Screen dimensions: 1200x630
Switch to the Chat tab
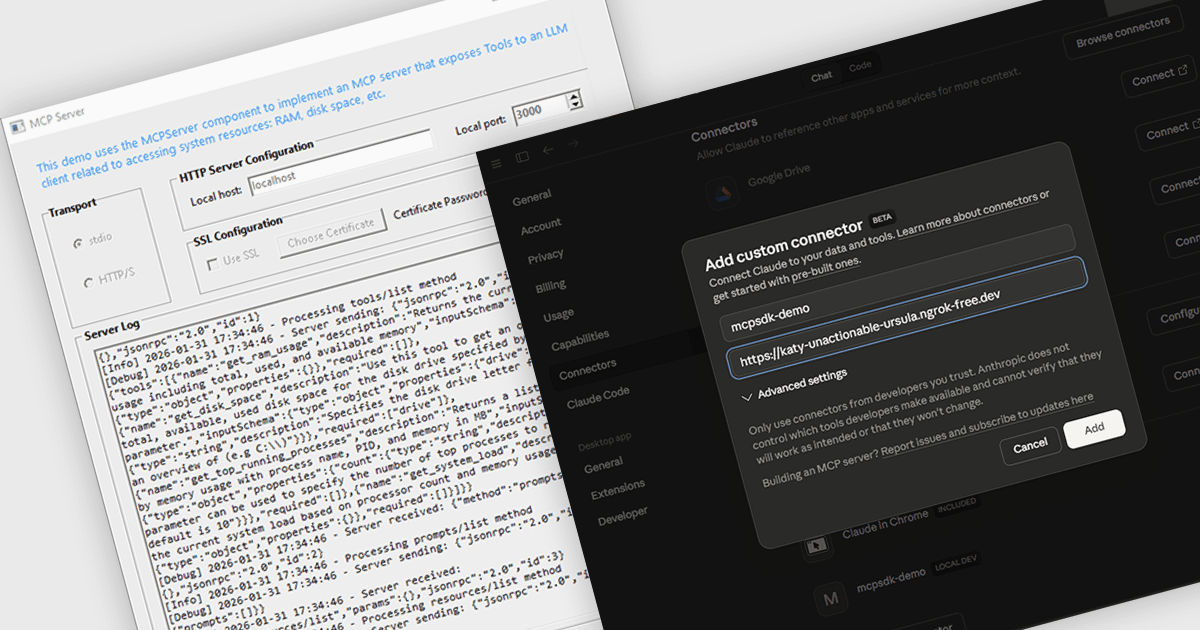[822, 76]
